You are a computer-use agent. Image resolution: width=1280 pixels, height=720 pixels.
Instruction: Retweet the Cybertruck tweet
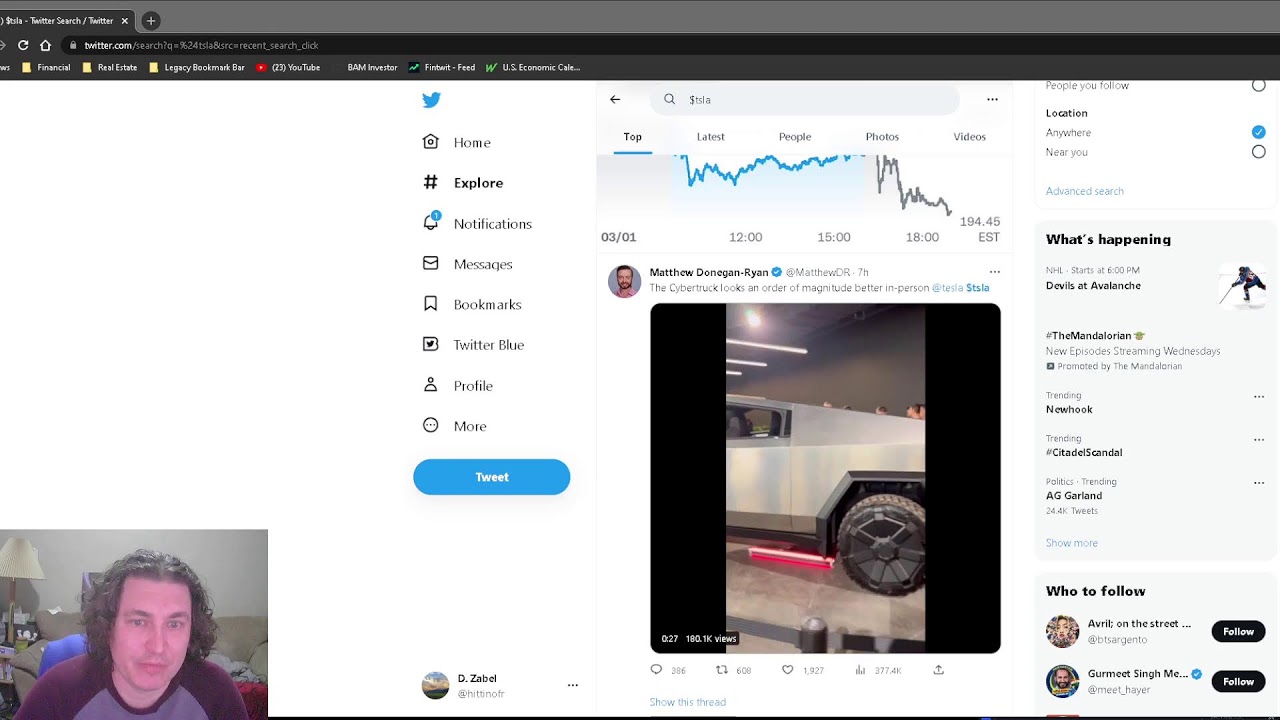722,670
